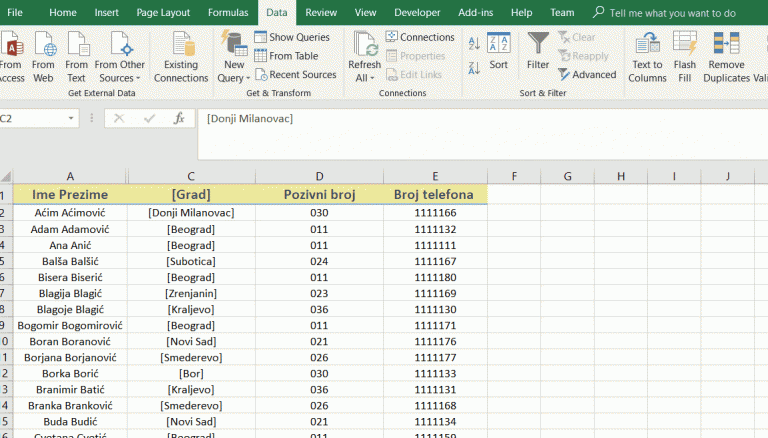Click the Insert Function fx icon
The width and height of the screenshot is (768, 438).
coord(179,118)
